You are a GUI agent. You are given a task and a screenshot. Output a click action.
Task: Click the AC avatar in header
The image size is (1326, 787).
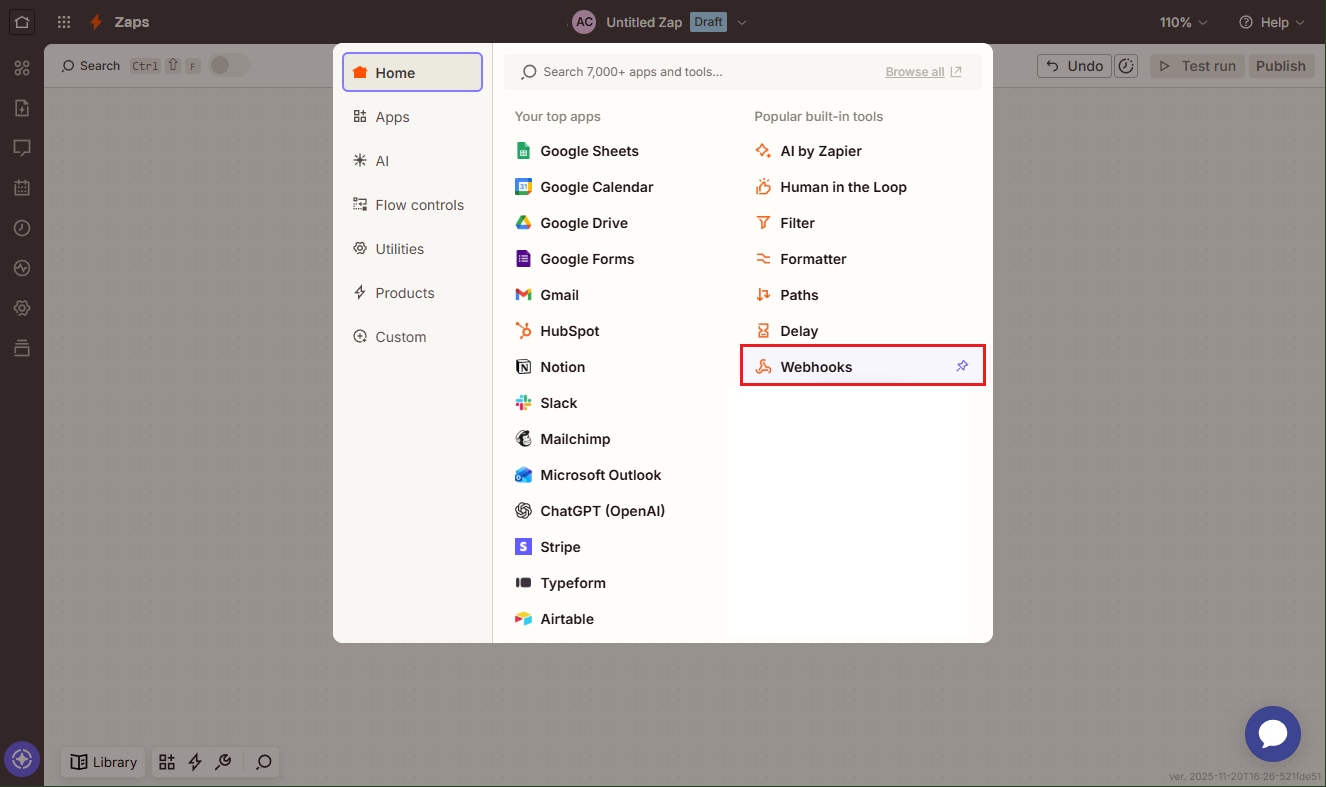584,22
